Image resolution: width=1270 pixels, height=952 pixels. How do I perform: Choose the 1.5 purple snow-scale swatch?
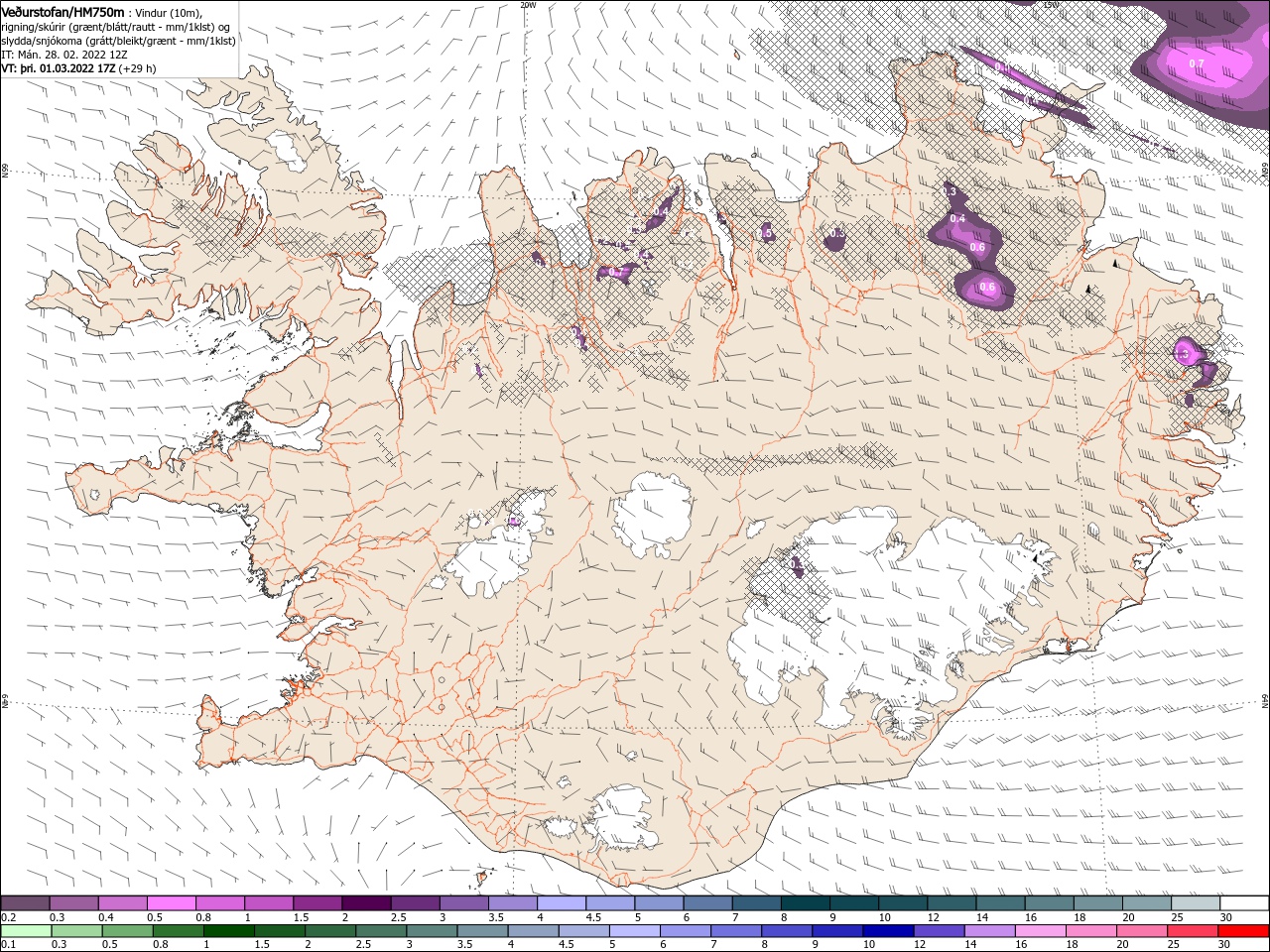(318, 903)
